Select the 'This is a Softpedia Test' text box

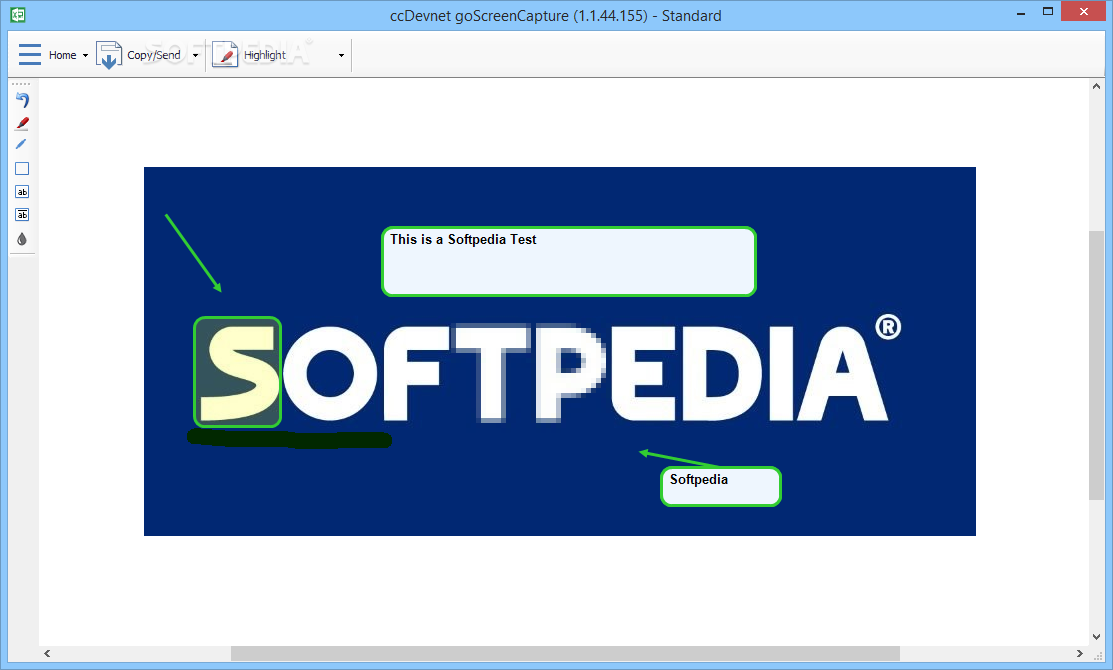click(x=569, y=261)
